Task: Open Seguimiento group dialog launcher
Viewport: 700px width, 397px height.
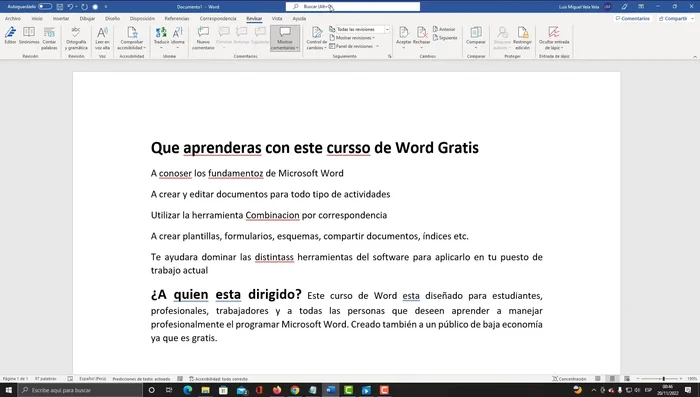Action: tap(389, 56)
